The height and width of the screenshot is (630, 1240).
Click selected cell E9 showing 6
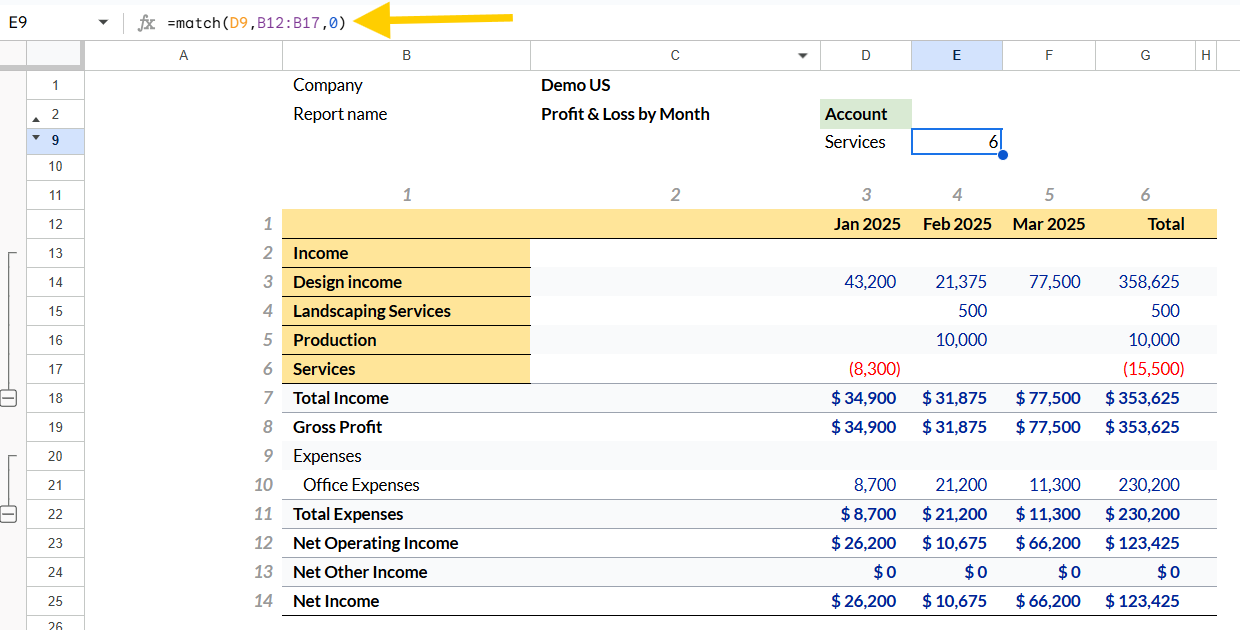[957, 142]
